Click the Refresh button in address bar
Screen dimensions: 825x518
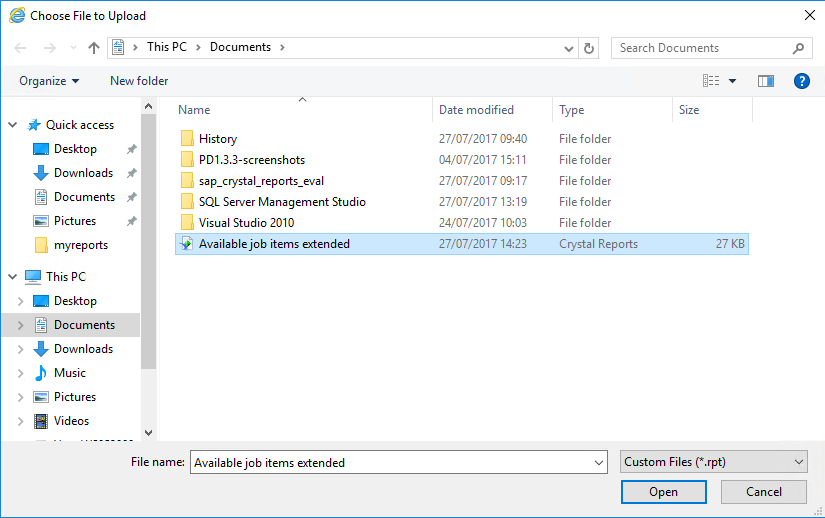pos(589,48)
